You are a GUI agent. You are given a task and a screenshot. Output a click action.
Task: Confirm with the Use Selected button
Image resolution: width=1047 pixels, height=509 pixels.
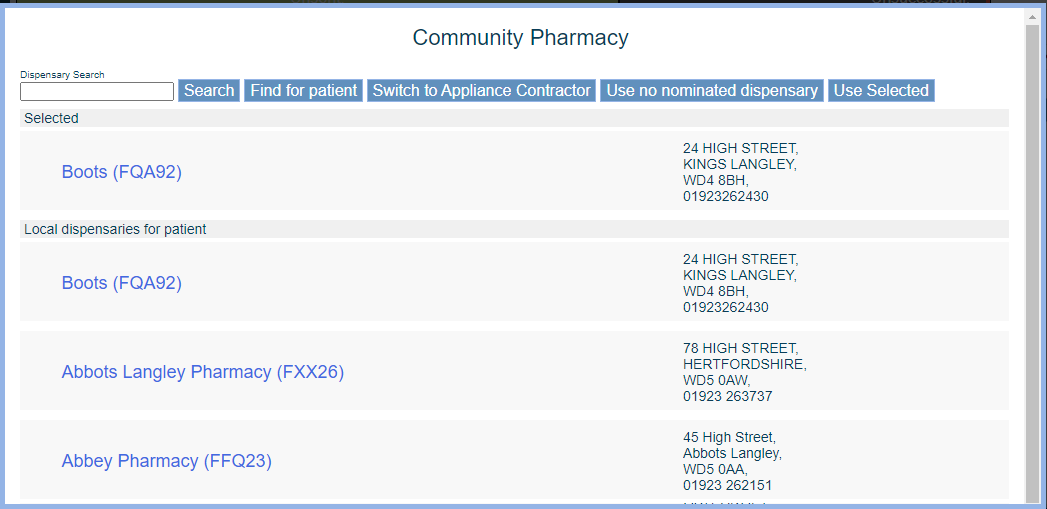click(881, 91)
